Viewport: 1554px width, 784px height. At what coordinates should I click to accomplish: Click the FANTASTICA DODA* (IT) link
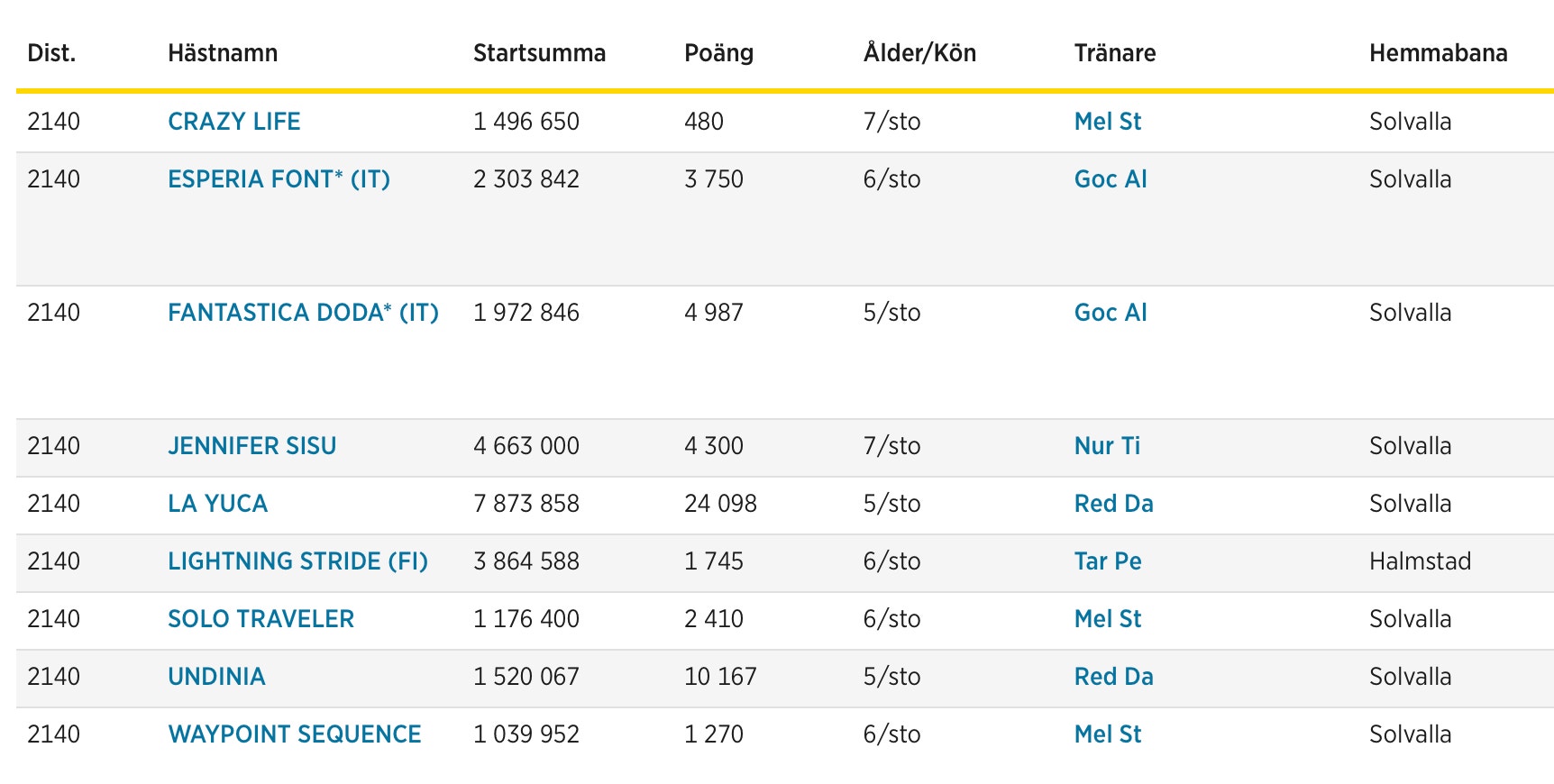point(303,313)
